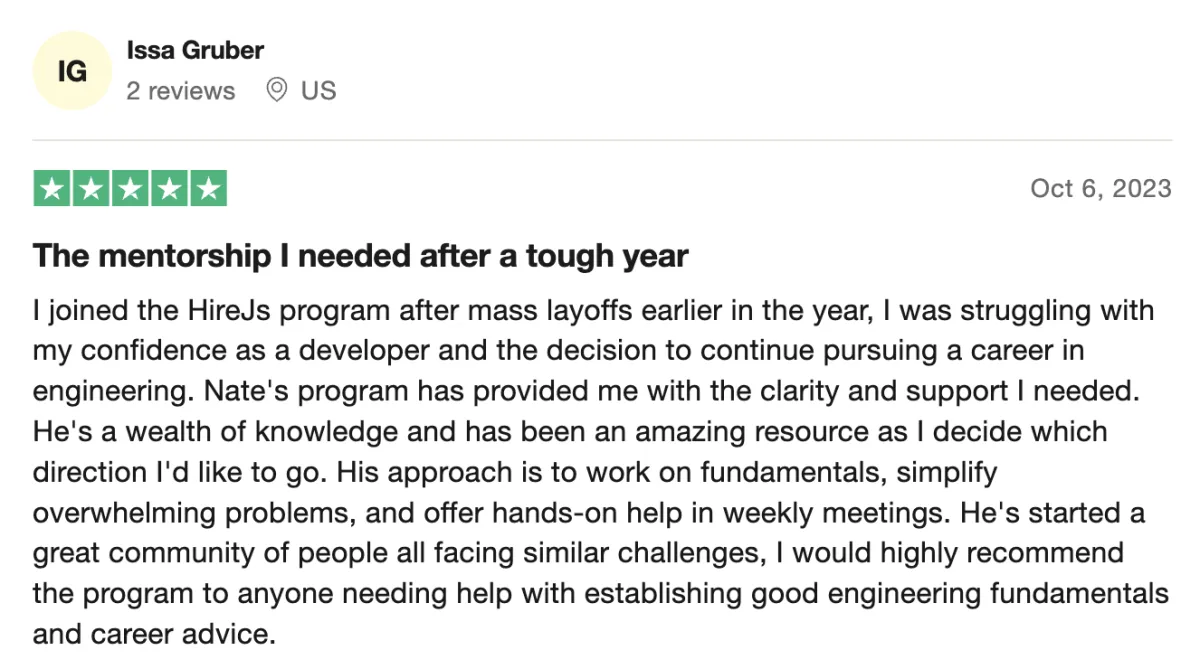1200x669 pixels.
Task: Click the IG avatar circle
Action: pyautogui.click(x=72, y=71)
